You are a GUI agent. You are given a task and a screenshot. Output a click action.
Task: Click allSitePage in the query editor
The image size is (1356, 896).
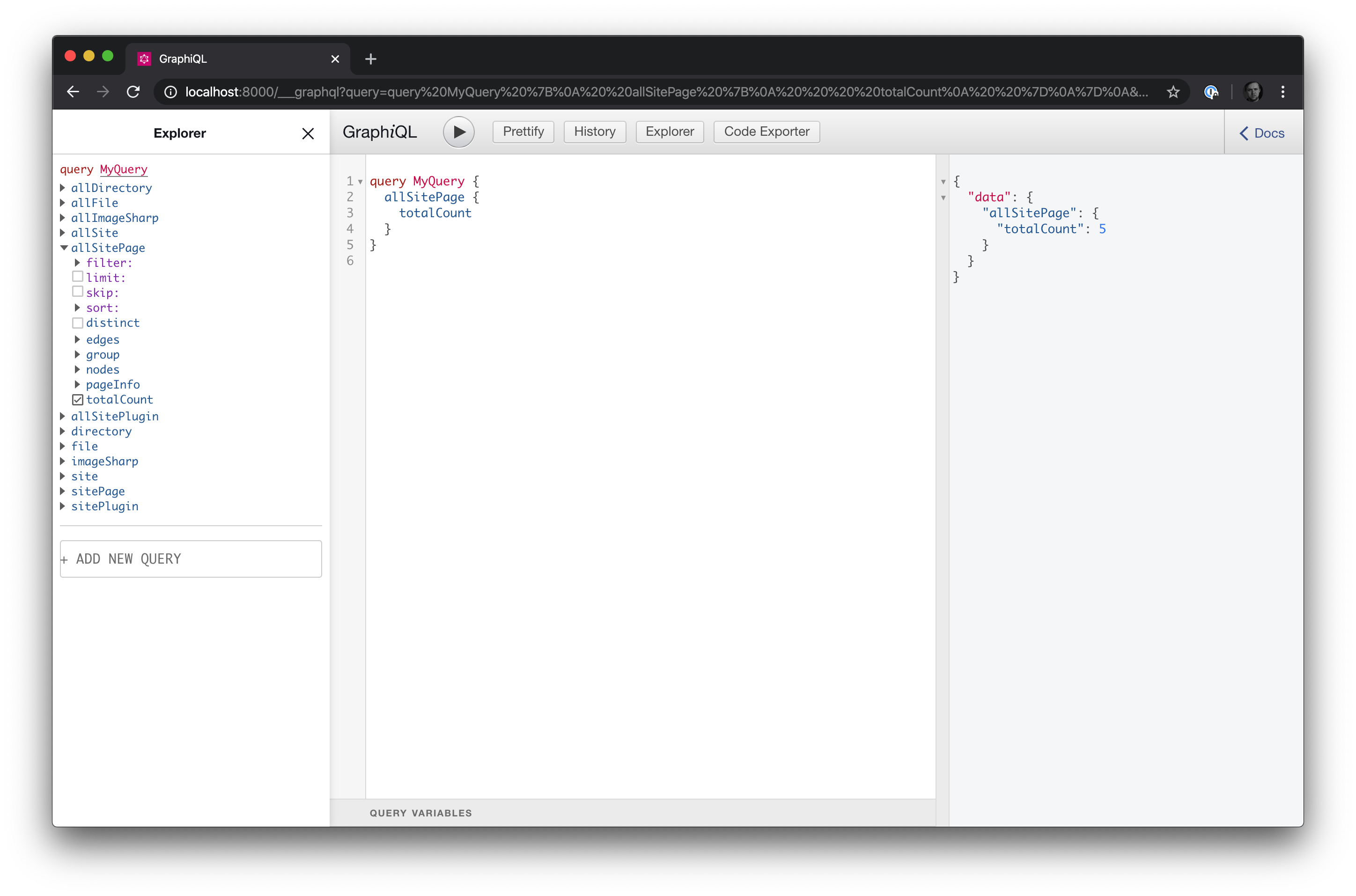[424, 197]
